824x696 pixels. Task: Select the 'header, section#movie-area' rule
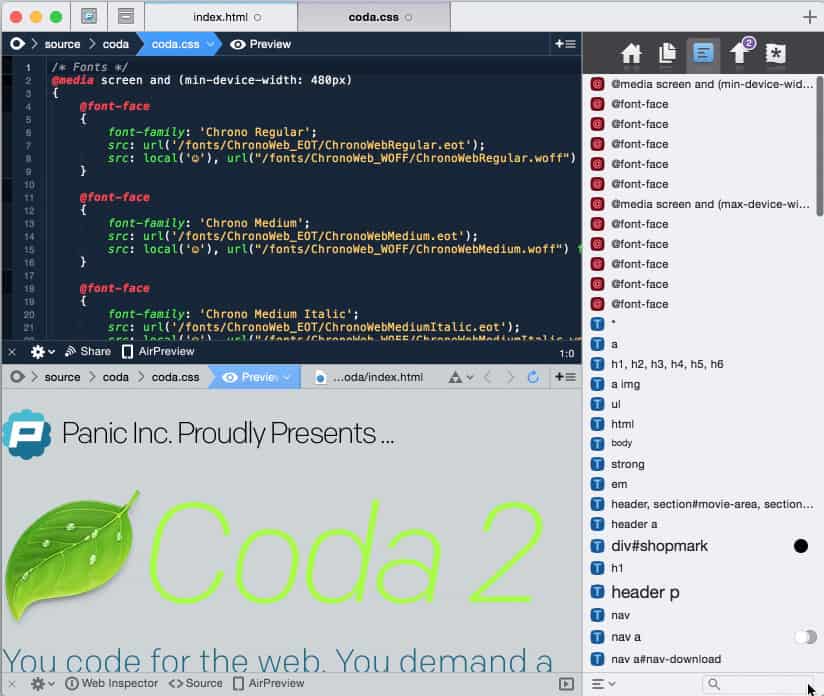click(x=702, y=504)
